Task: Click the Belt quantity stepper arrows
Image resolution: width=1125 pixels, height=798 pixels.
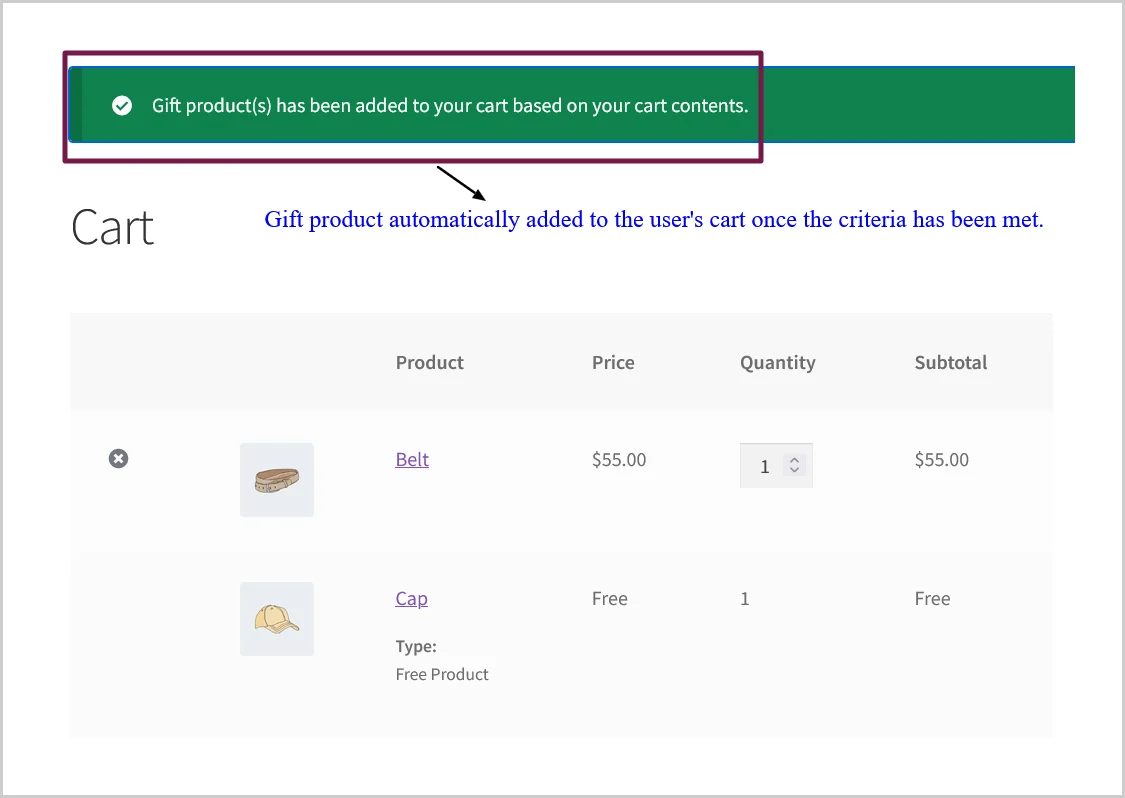Action: coord(794,465)
